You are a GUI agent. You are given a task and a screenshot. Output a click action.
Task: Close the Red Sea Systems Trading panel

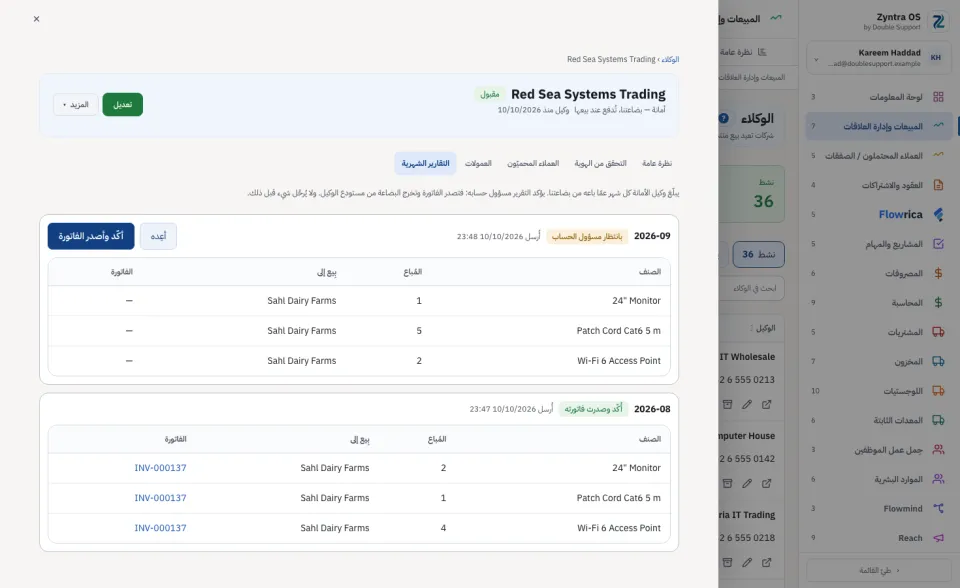pyautogui.click(x=37, y=19)
